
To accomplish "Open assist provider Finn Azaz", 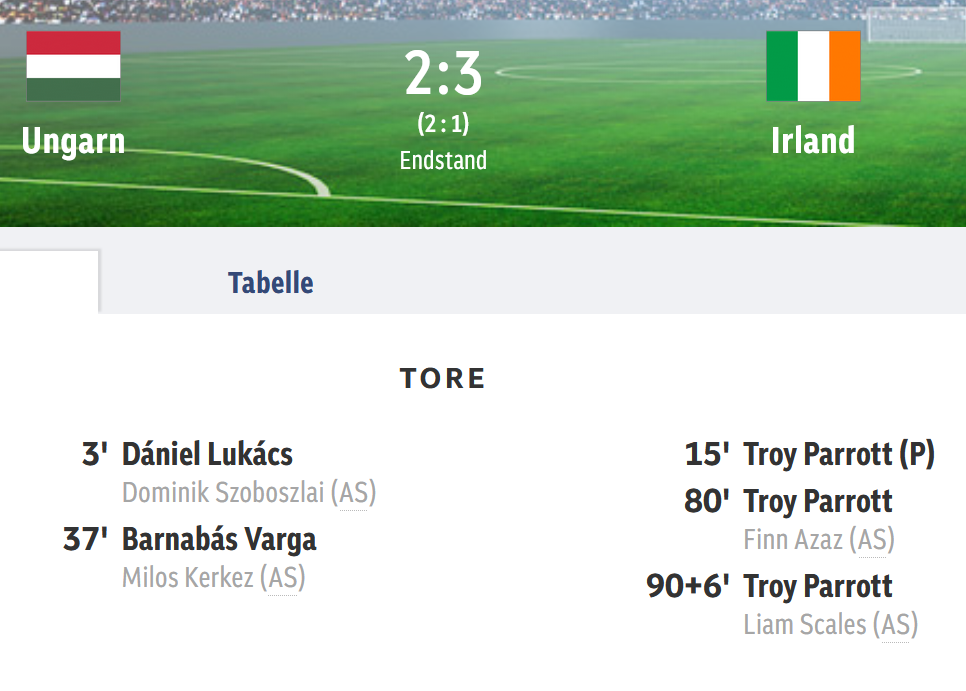I will pyautogui.click(x=793, y=540).
